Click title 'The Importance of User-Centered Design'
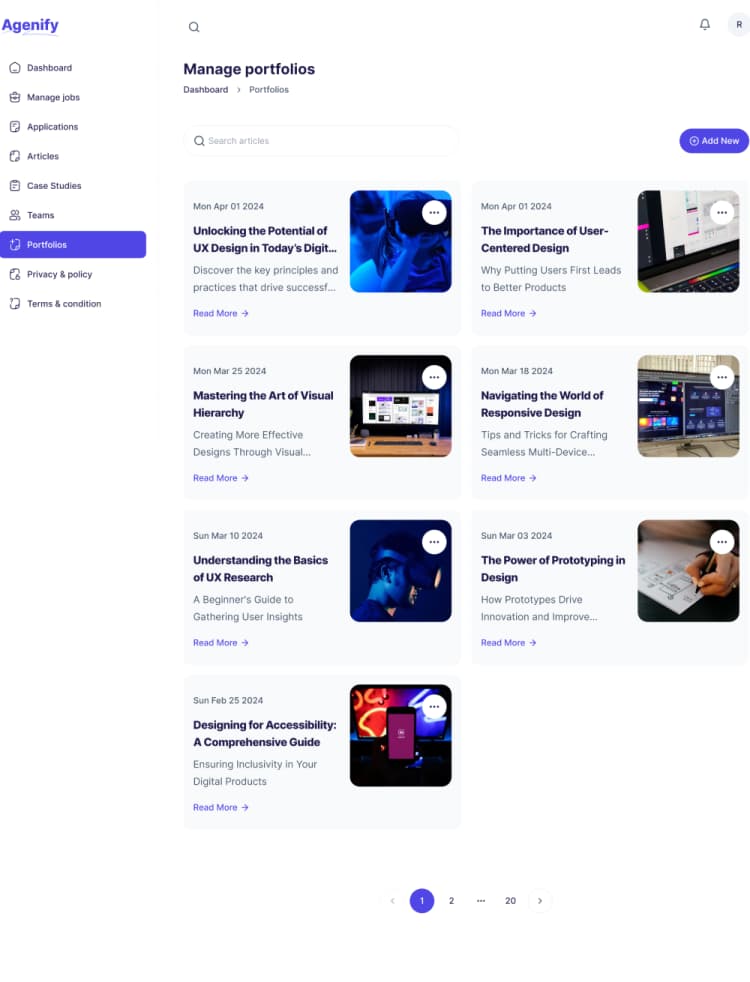This screenshot has height=982, width=750. point(545,239)
